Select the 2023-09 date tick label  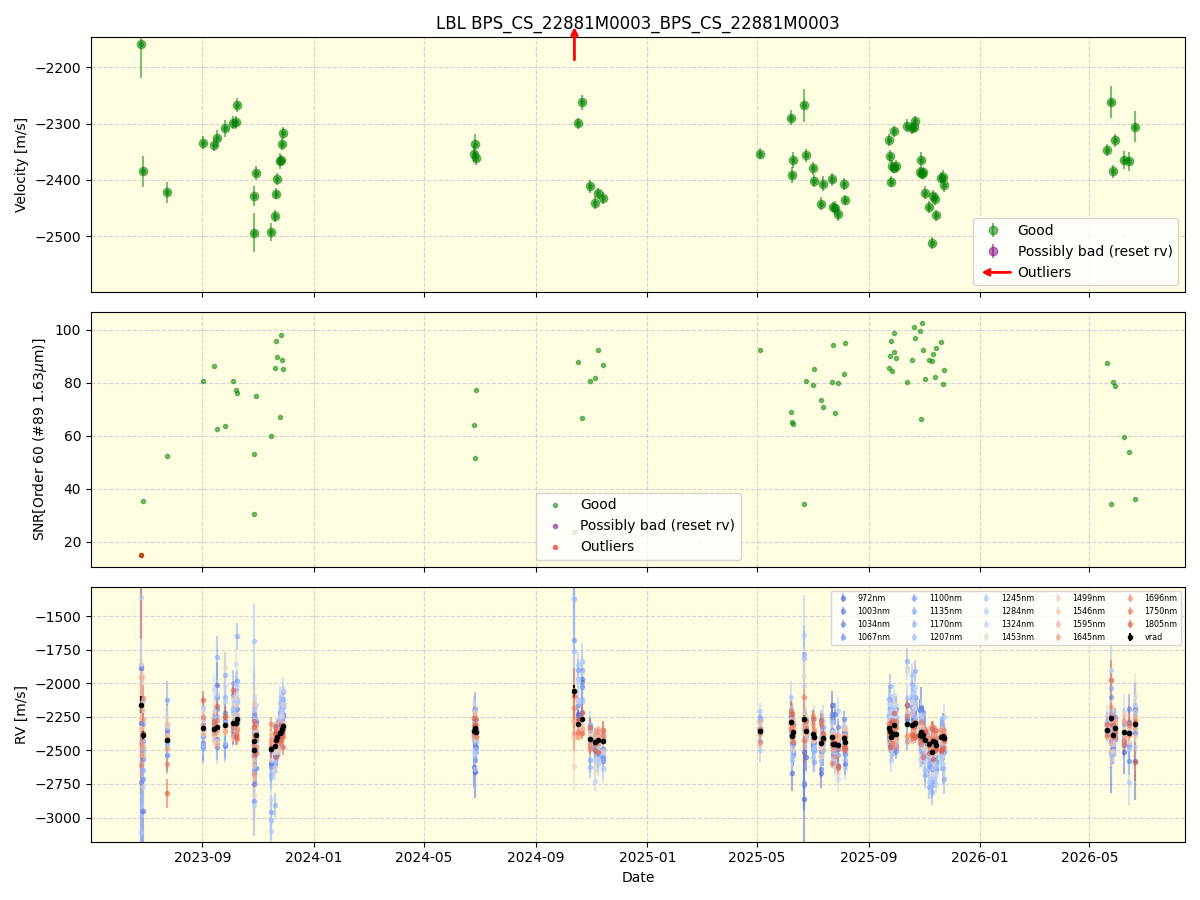pyautogui.click(x=203, y=857)
